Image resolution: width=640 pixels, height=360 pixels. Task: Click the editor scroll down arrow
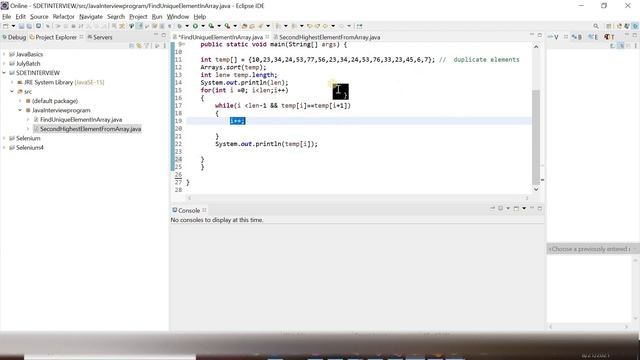(536, 189)
